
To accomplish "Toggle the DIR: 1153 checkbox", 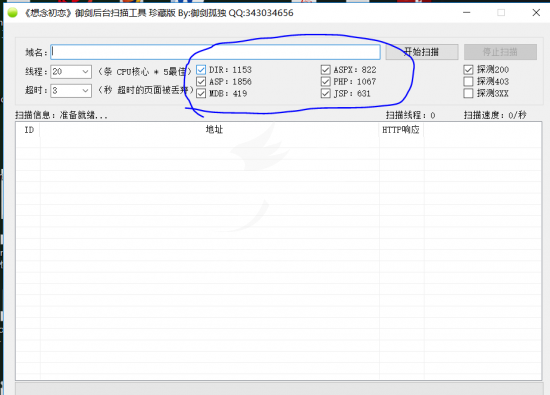I will [201, 70].
